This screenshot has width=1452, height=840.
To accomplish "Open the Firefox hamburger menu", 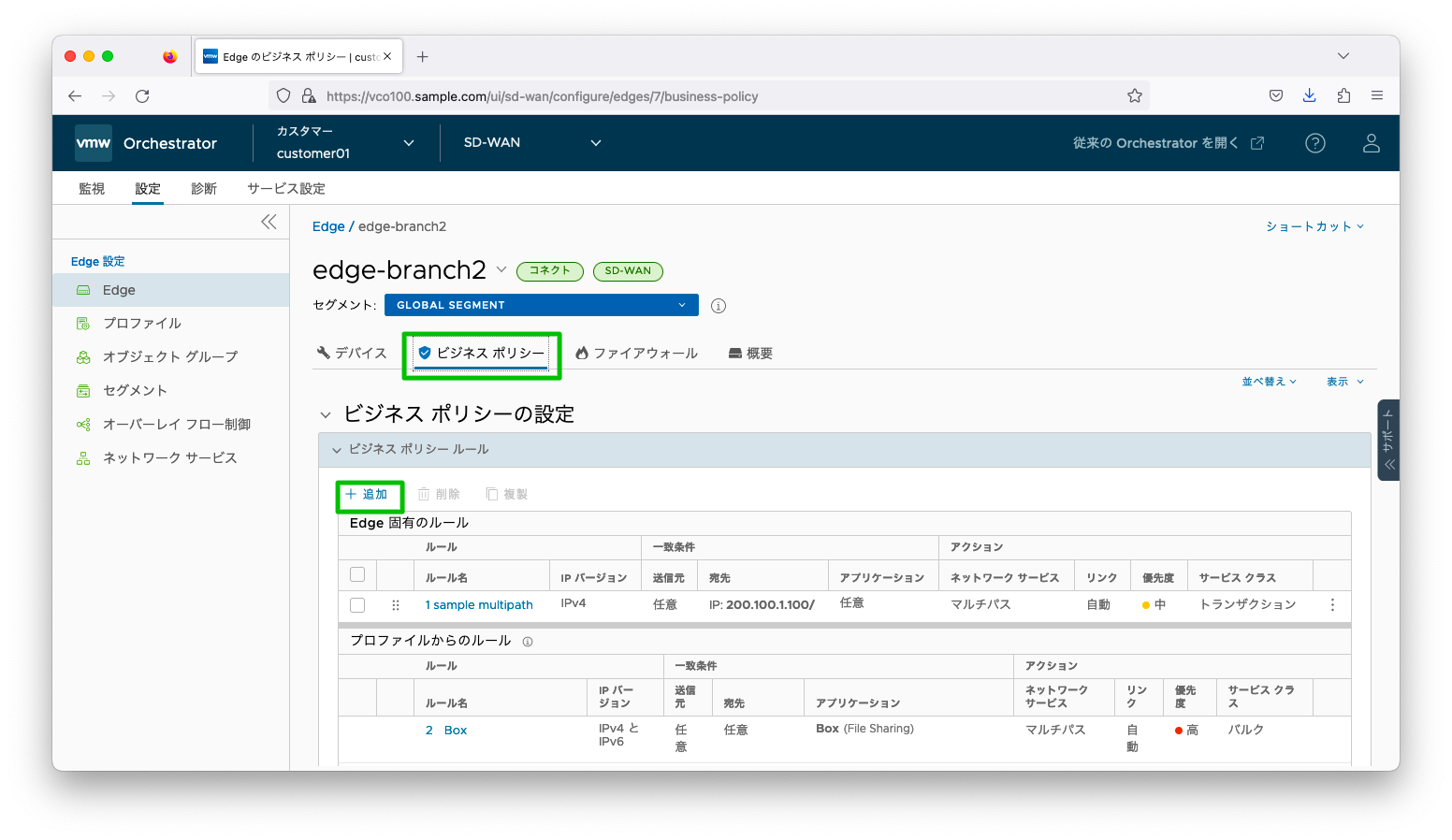I will point(1377,95).
